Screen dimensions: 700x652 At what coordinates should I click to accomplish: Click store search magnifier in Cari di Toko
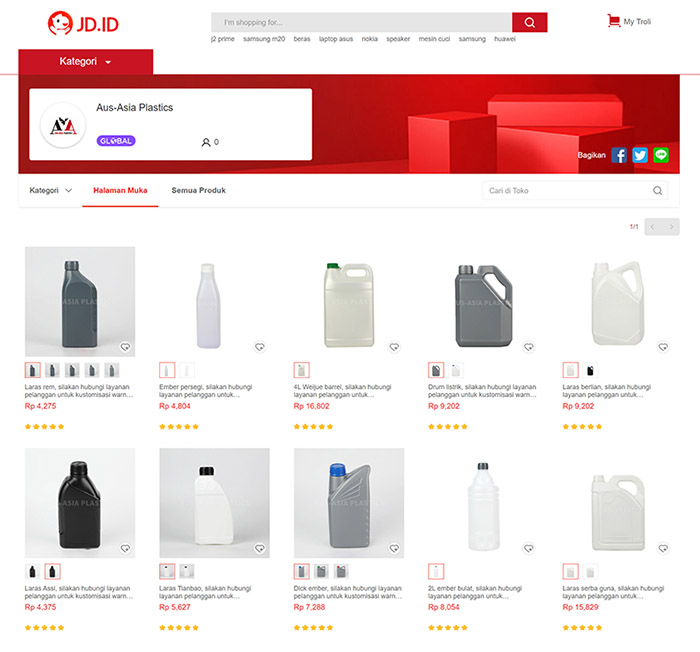(x=657, y=191)
